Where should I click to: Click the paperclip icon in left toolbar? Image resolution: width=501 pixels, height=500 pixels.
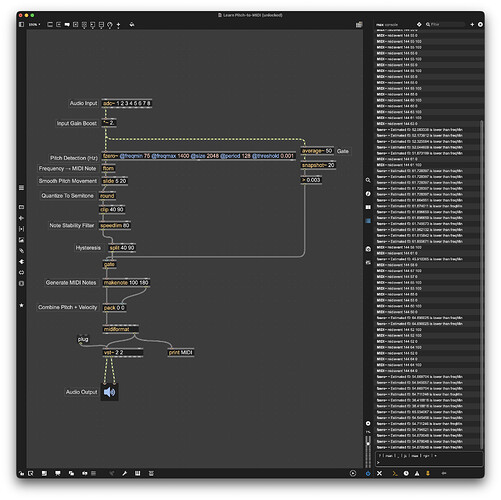click(22, 251)
